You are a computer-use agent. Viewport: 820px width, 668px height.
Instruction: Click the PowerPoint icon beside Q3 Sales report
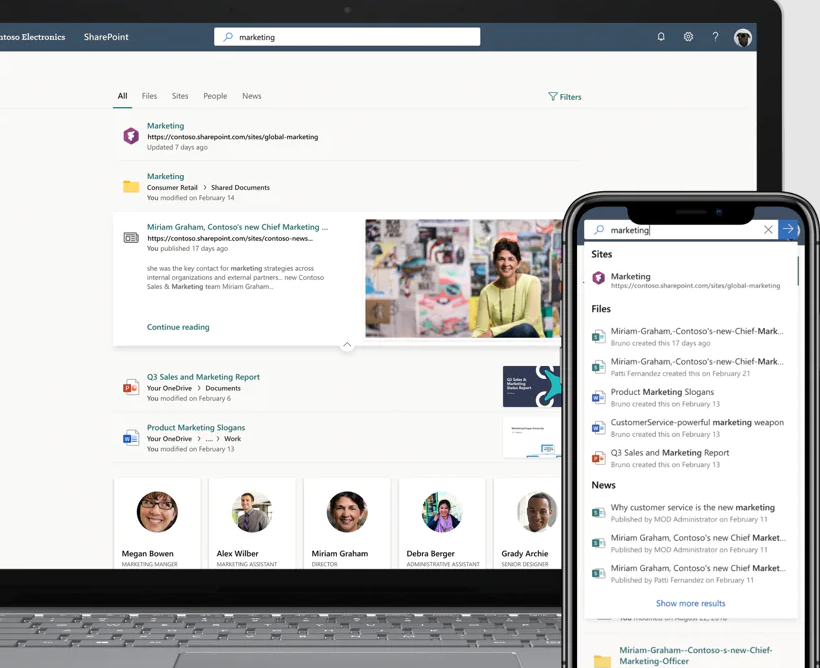tap(131, 387)
